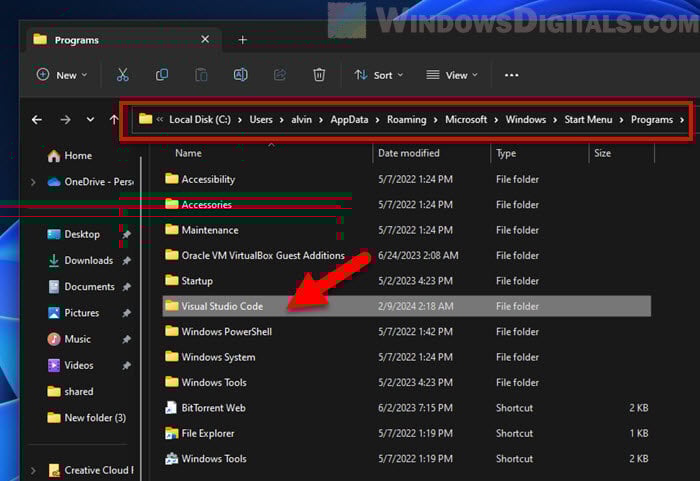Select the Windows Tools shortcut row
This screenshot has width=700, height=481.
click(x=406, y=459)
